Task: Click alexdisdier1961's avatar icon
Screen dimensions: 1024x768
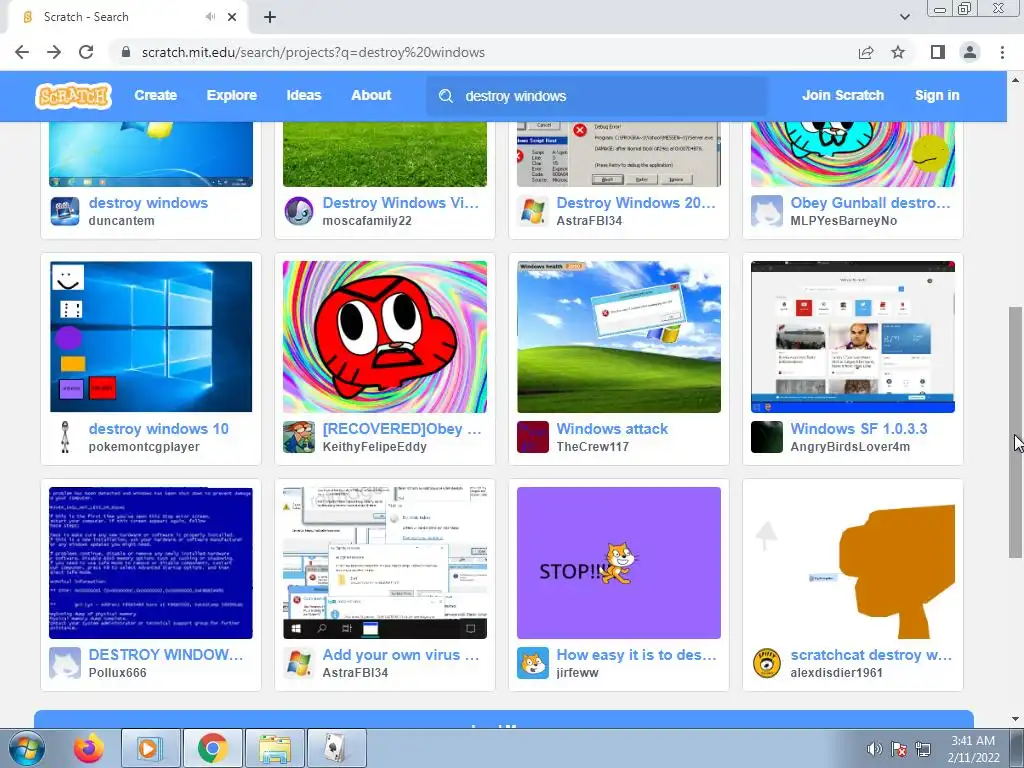Action: click(x=767, y=663)
